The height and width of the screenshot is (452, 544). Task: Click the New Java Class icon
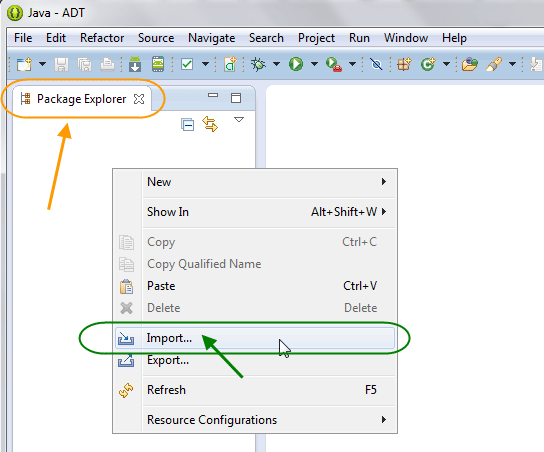tap(428, 64)
